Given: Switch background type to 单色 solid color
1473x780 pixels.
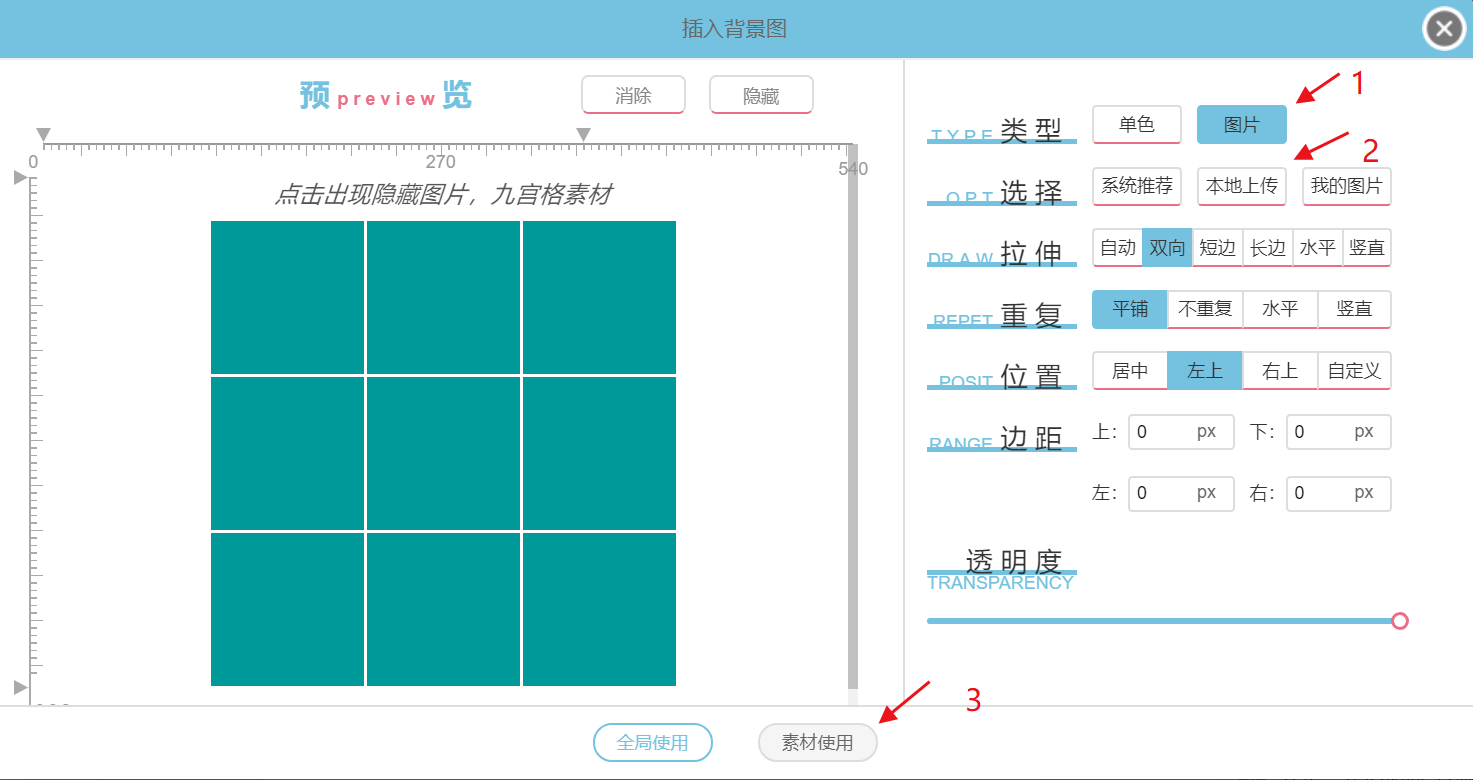Looking at the screenshot, I should point(1136,124).
